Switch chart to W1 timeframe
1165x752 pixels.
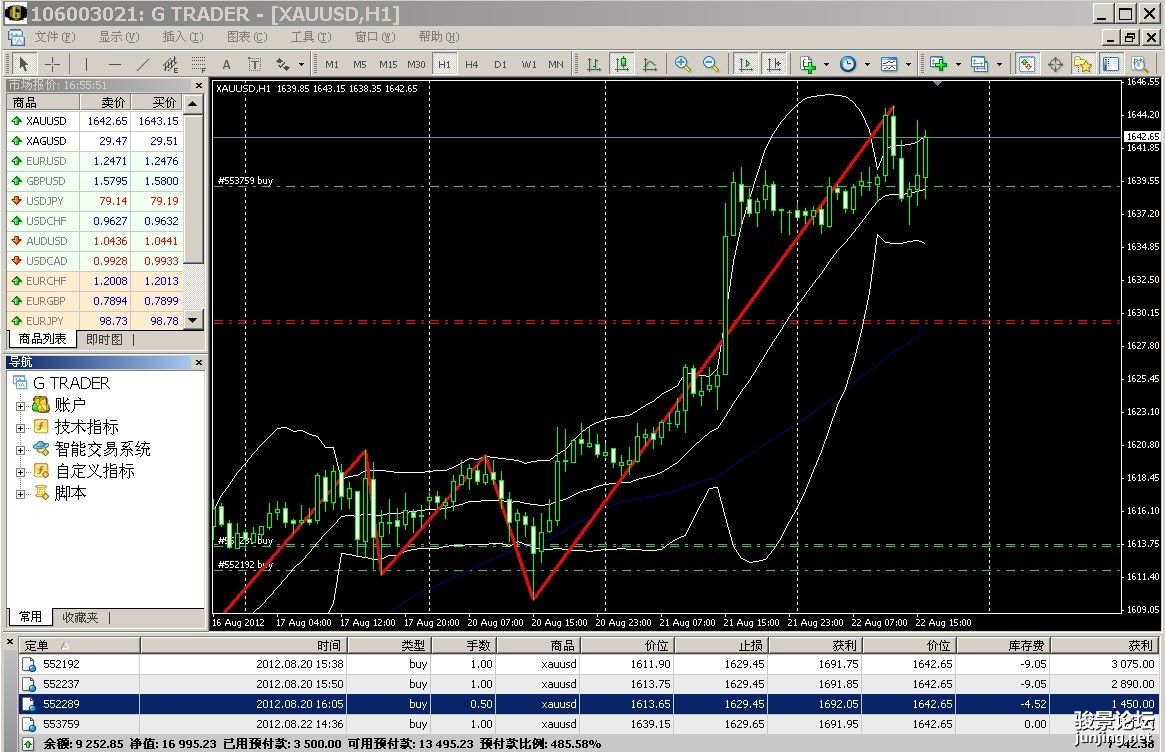tap(528, 65)
